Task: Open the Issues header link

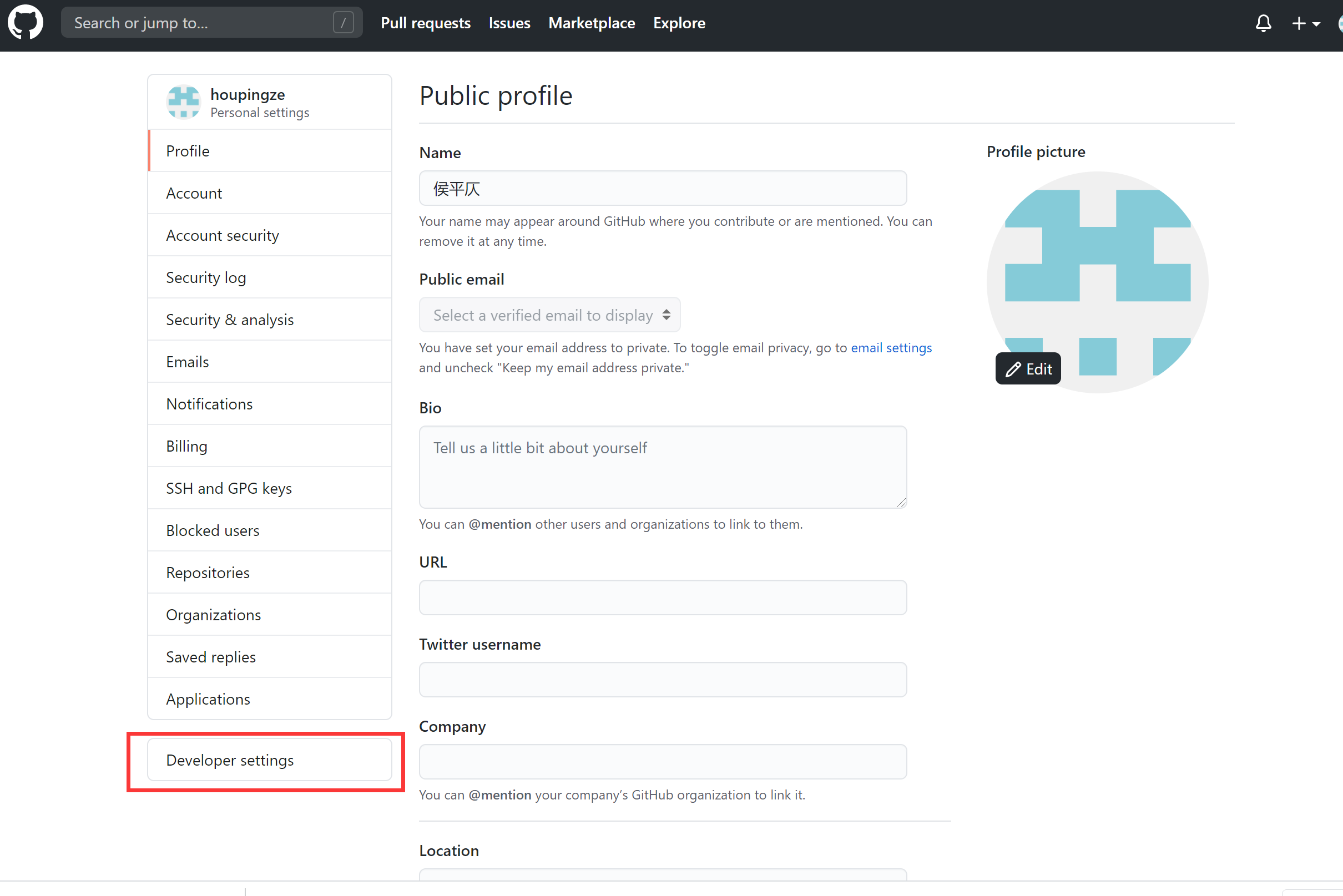Action: pyautogui.click(x=509, y=23)
